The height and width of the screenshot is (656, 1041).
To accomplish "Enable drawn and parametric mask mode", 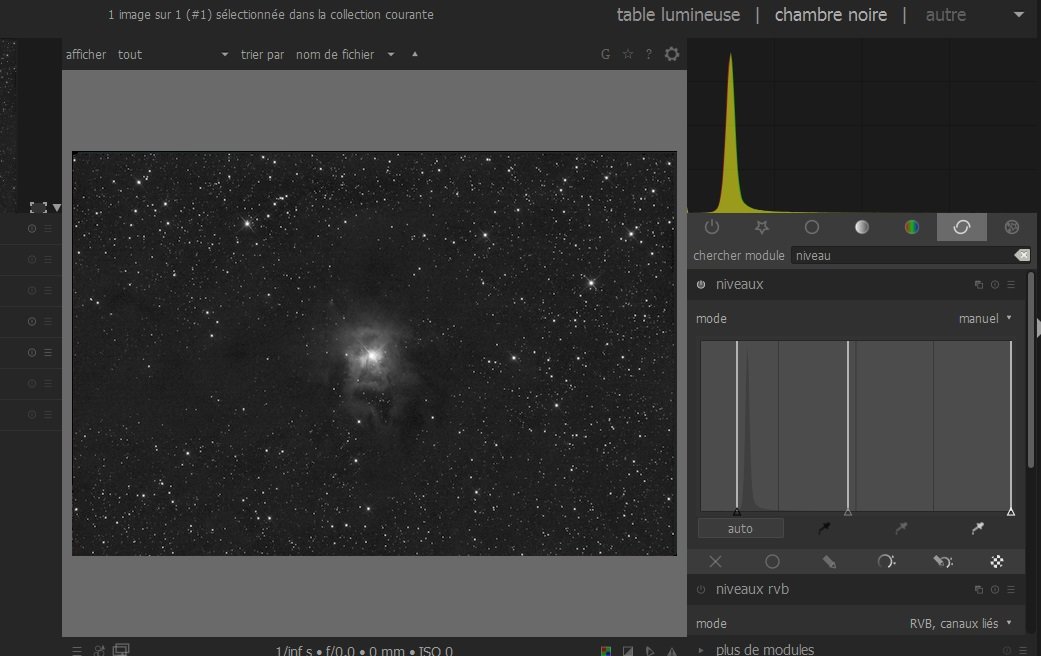I will pos(943,562).
